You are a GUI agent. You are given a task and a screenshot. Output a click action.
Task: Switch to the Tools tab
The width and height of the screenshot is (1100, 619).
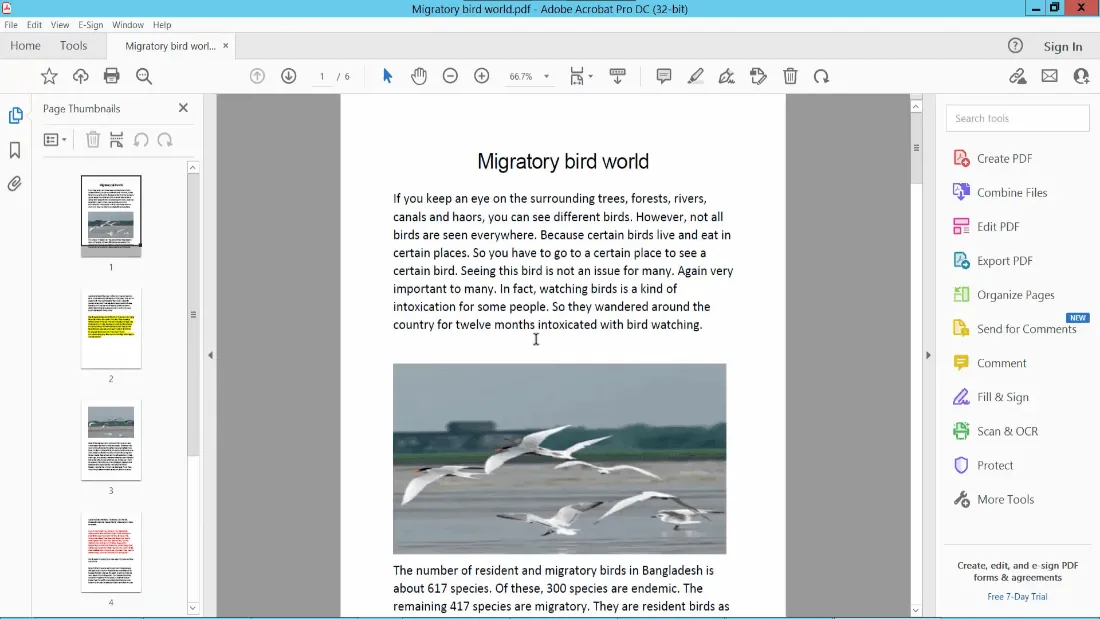(x=73, y=46)
